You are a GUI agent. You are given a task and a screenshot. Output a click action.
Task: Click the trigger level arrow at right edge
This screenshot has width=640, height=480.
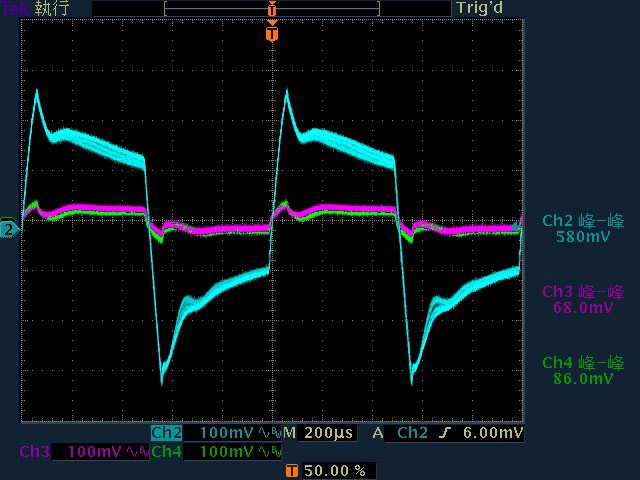coord(519,220)
